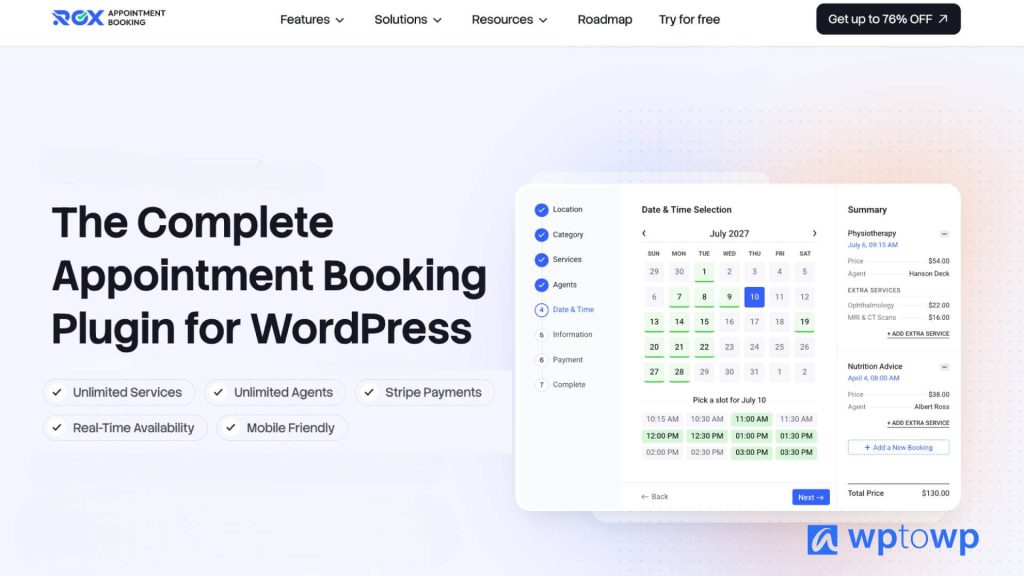This screenshot has width=1024, height=576.
Task: Go to previous month in calendar
Action: pyautogui.click(x=644, y=233)
